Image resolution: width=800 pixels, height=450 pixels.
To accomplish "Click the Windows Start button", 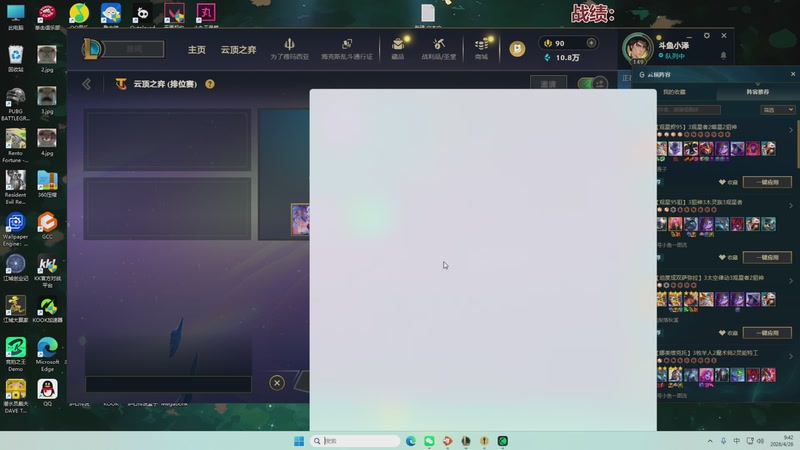I will click(299, 441).
